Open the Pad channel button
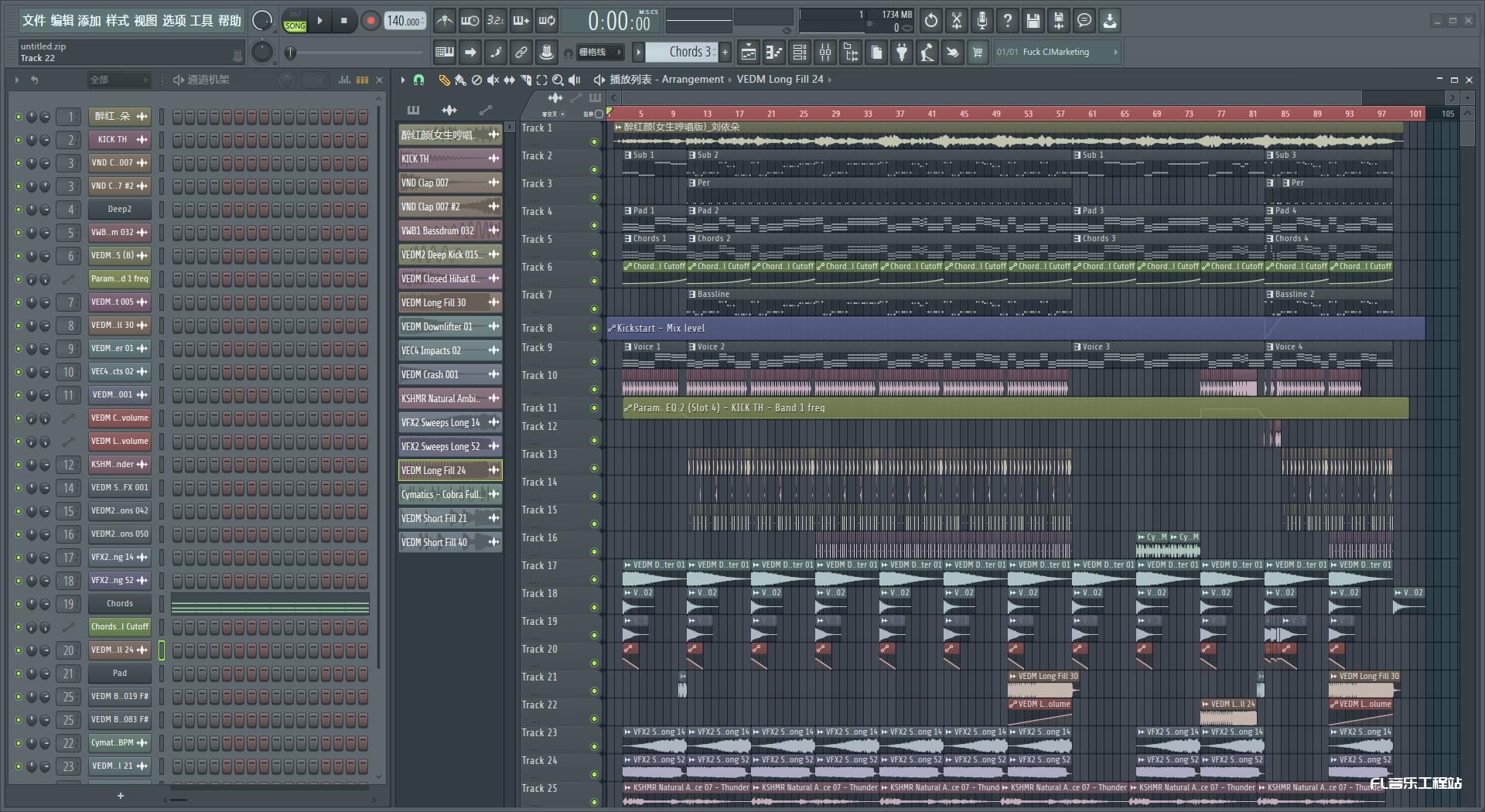The height and width of the screenshot is (812, 1485). click(x=120, y=674)
